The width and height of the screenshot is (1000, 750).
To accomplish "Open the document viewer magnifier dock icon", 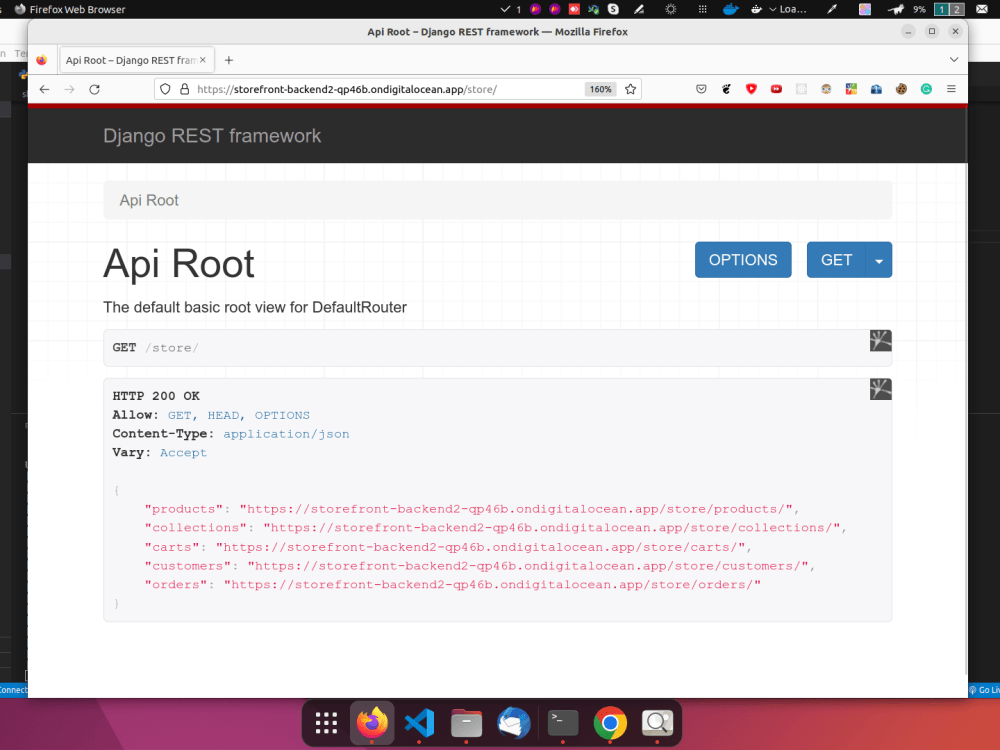I will [x=658, y=723].
